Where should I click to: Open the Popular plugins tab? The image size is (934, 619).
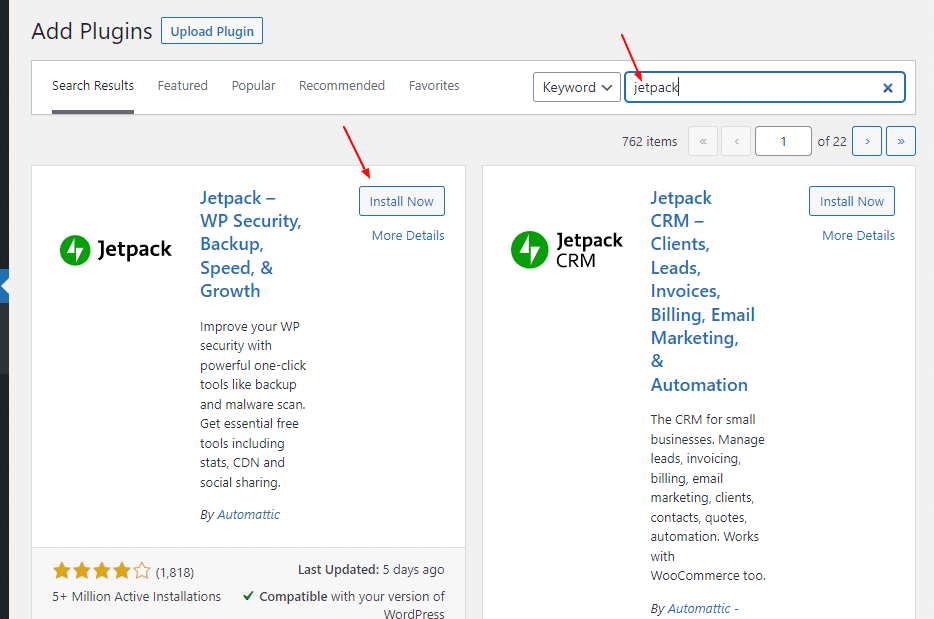point(253,86)
